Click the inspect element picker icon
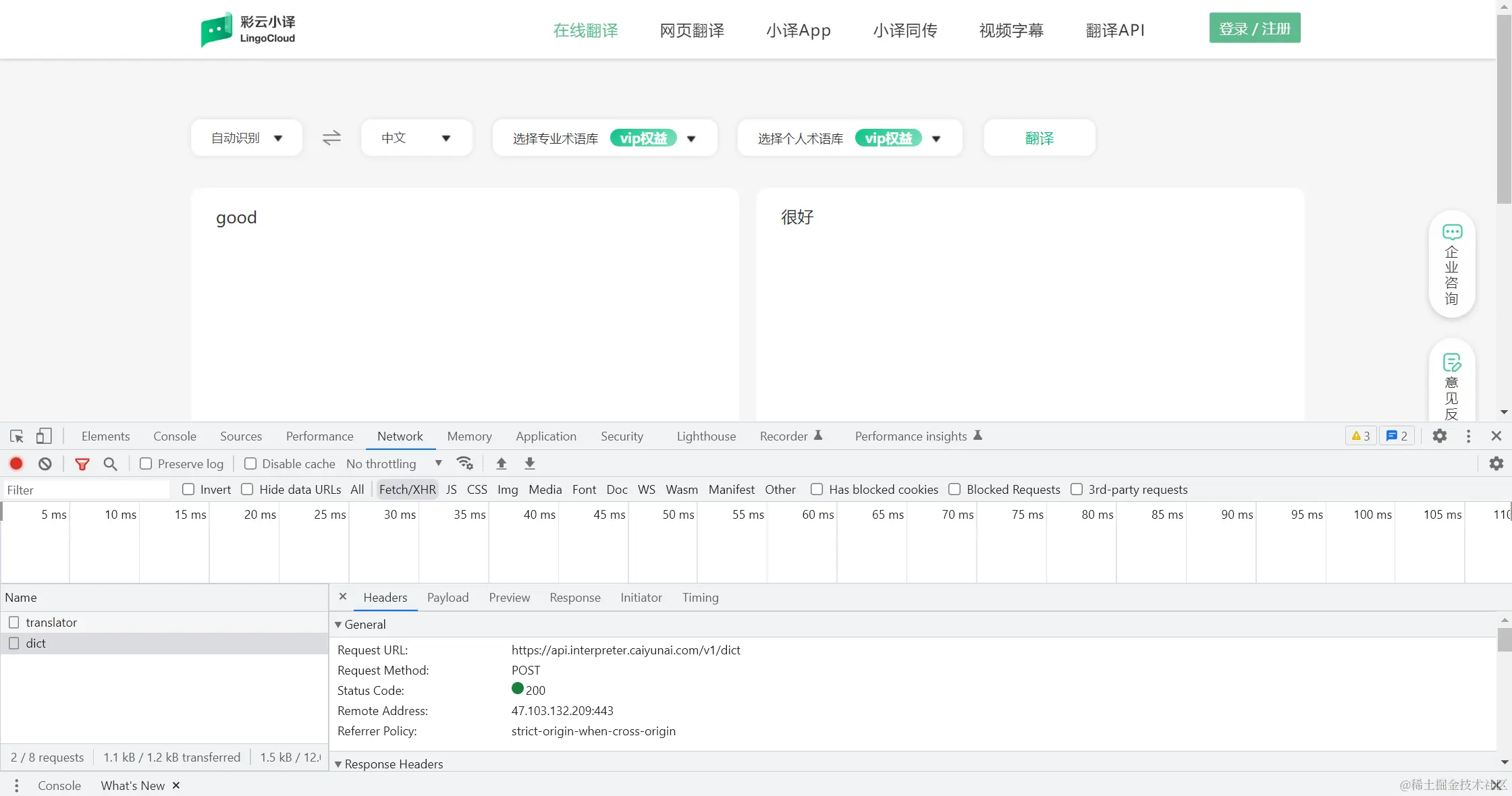The height and width of the screenshot is (796, 1512). click(x=17, y=436)
